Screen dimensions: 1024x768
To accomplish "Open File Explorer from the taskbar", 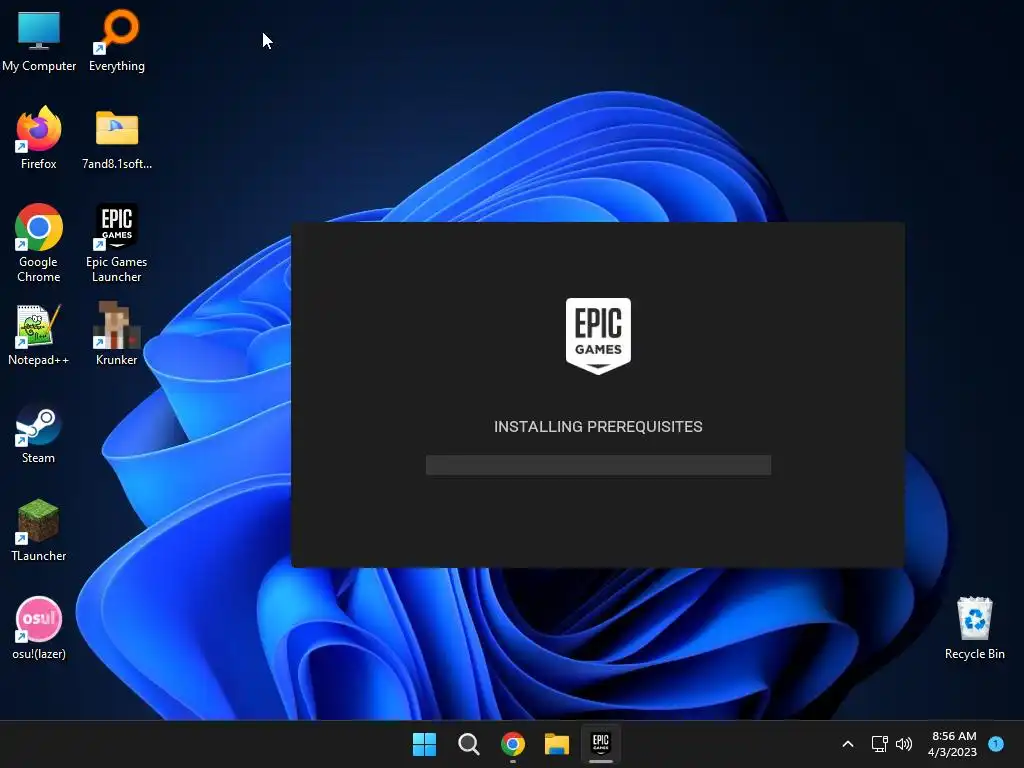I will coord(557,744).
